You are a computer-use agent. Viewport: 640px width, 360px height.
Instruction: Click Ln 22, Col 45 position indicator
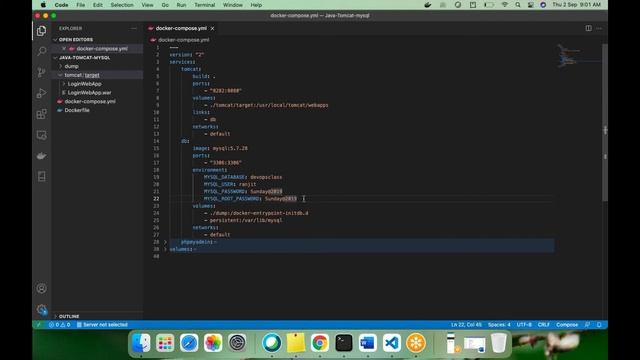(x=466, y=325)
